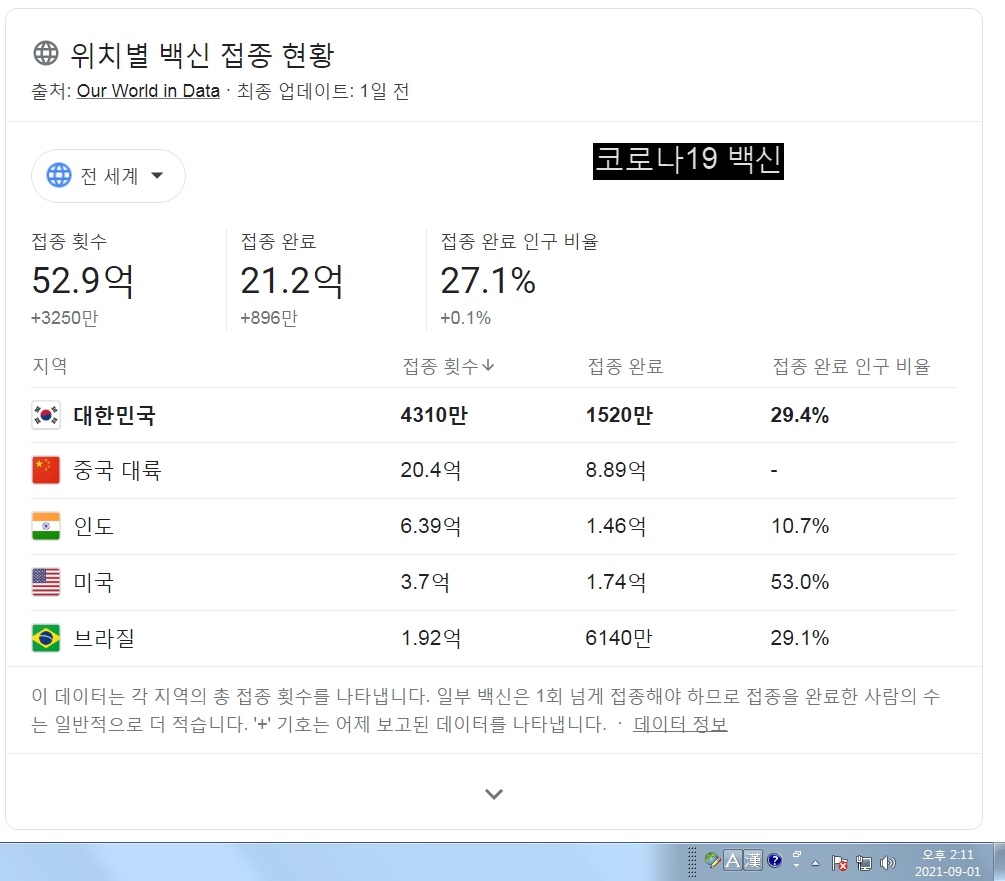Click the 10.7% value for 인도
Screen dimensions: 1005x881
tap(800, 526)
